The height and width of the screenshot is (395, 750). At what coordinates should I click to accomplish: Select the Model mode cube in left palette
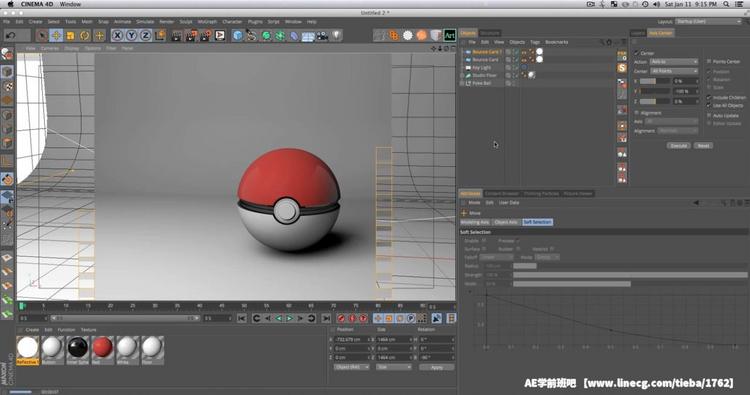[x=7, y=72]
